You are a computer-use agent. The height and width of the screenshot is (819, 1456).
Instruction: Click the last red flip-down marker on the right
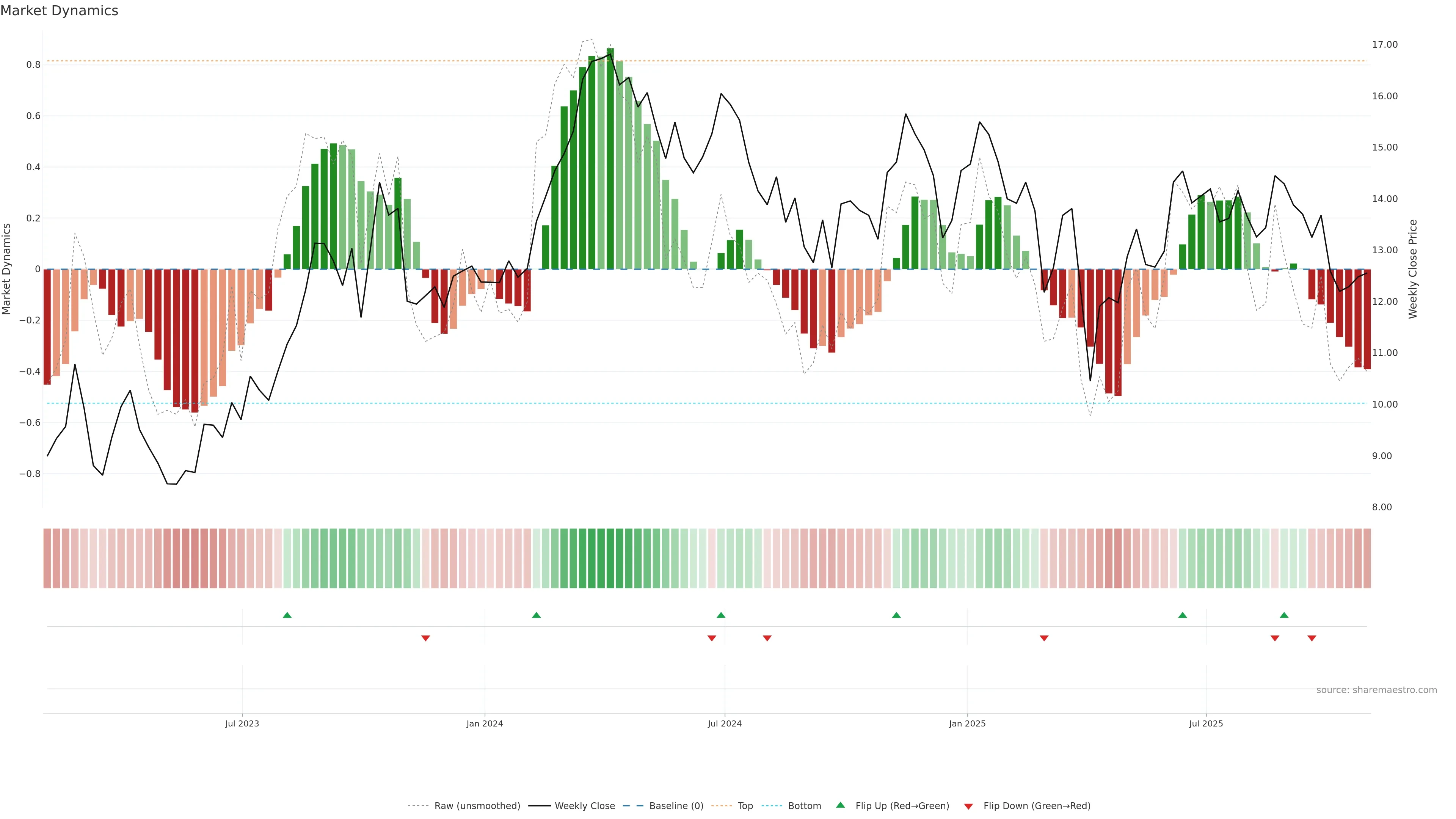[1312, 638]
